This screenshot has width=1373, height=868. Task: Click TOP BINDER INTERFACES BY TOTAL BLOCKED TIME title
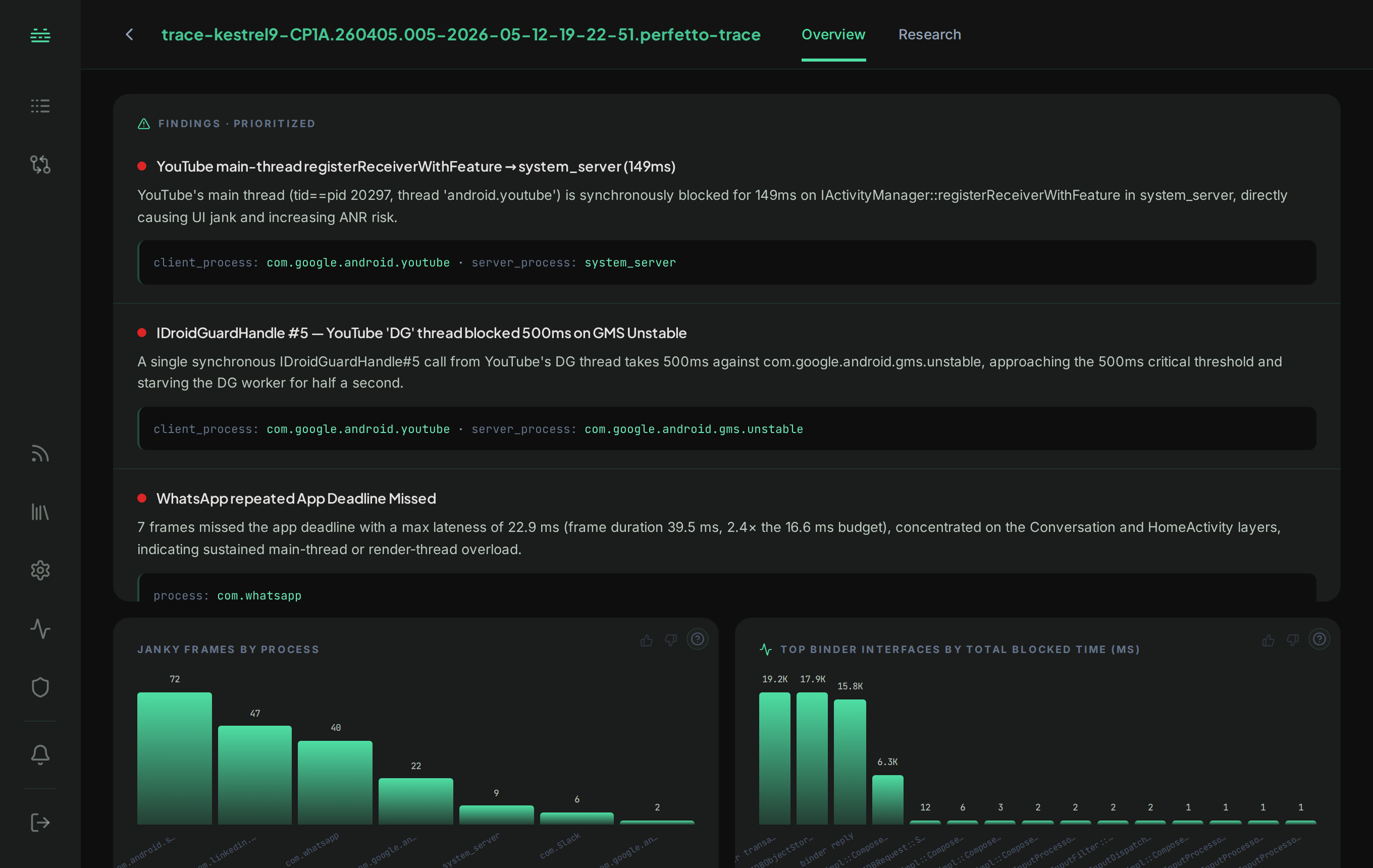pos(960,649)
